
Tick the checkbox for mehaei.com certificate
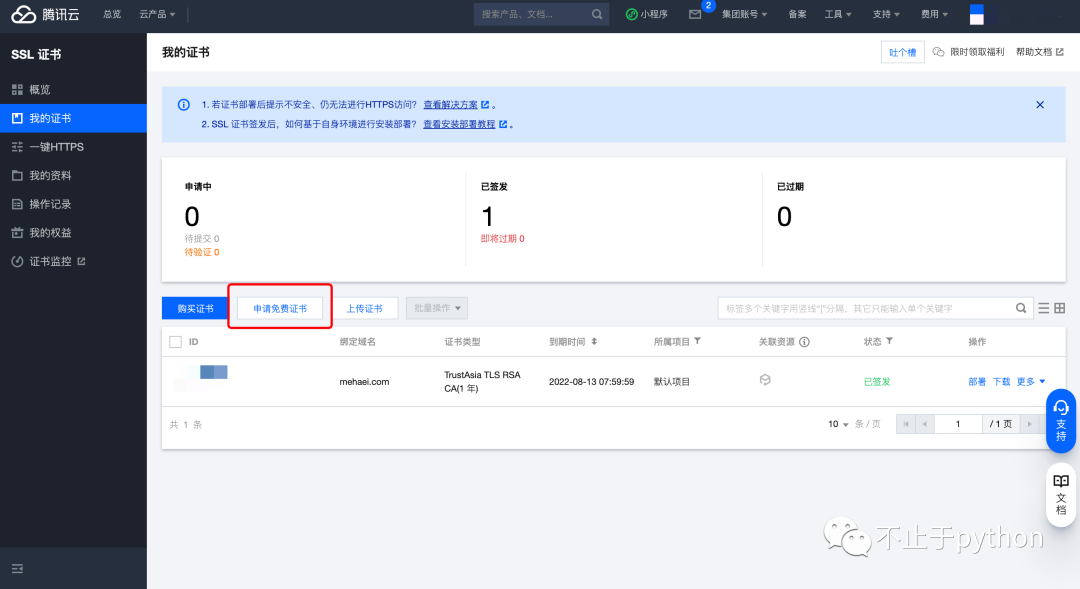(176, 381)
